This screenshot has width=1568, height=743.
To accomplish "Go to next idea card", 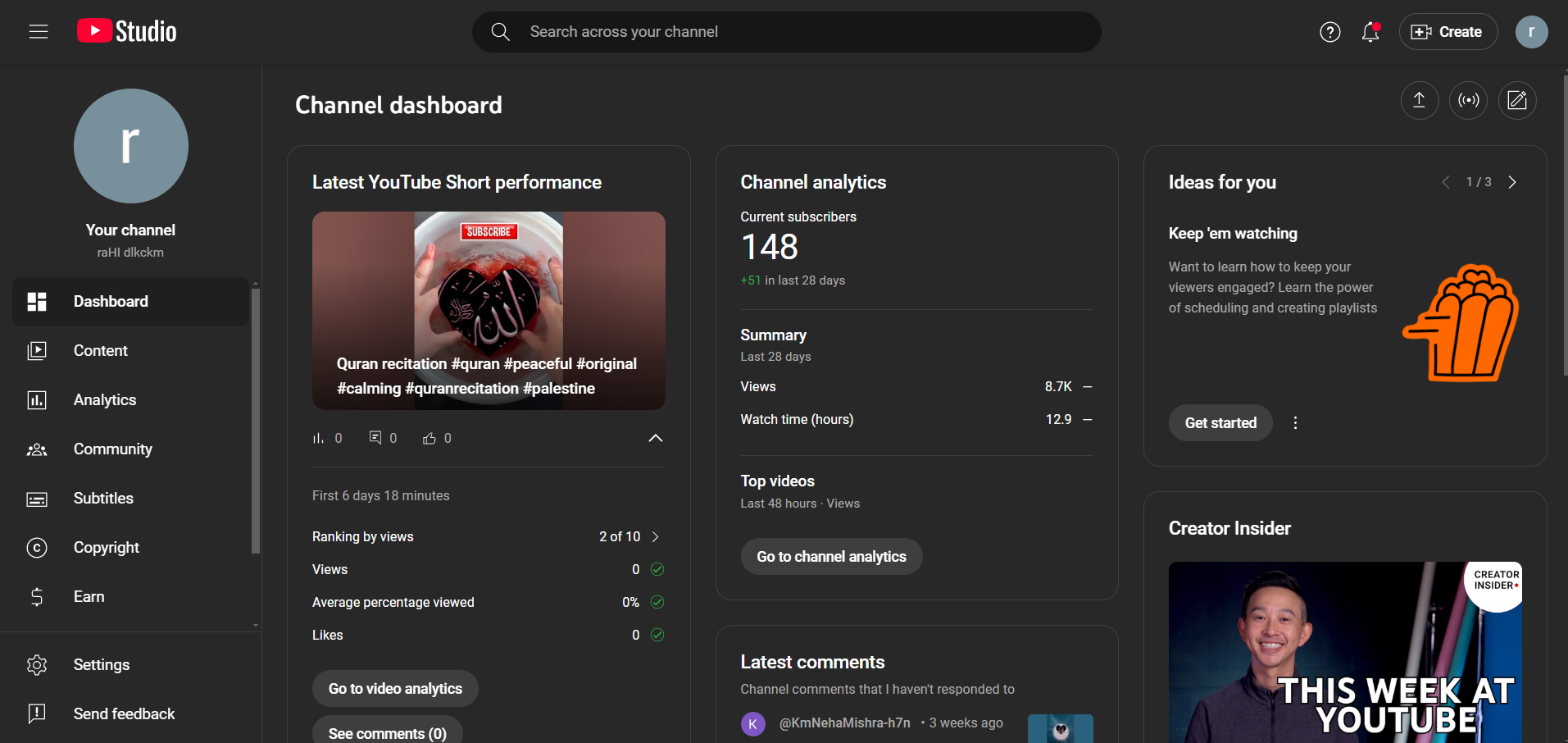I will point(1512,182).
